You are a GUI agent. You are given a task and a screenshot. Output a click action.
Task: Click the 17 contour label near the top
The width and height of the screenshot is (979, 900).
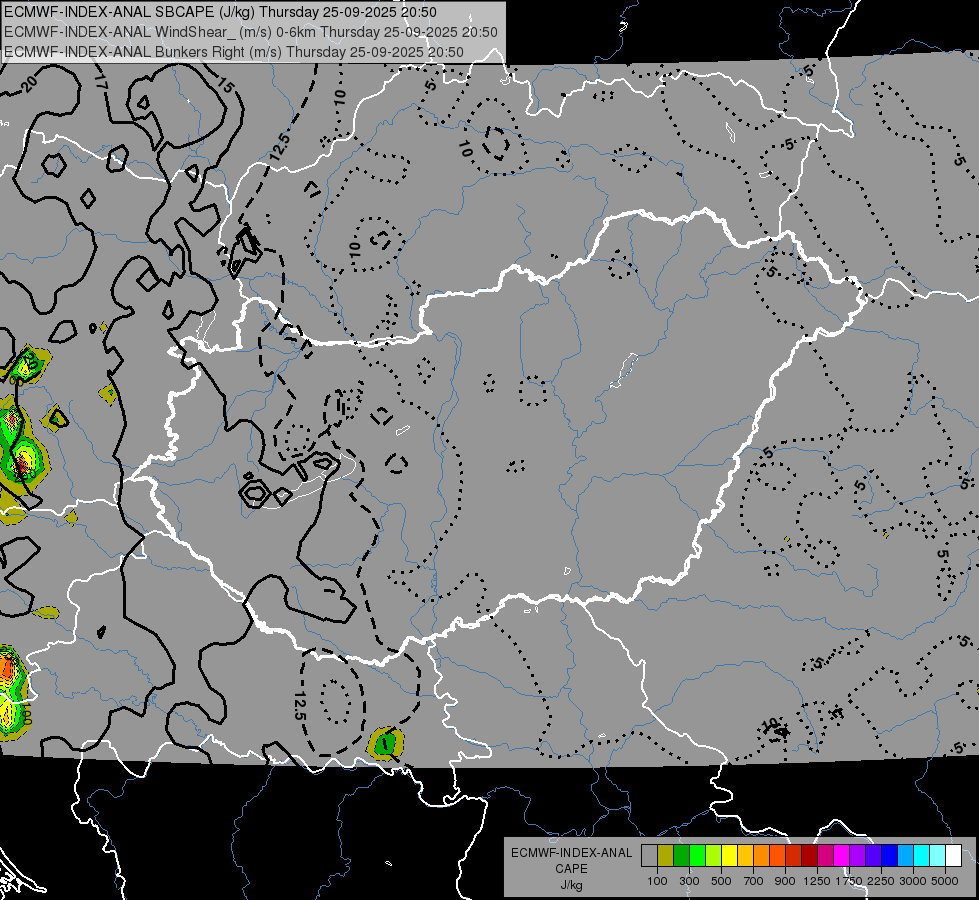[102, 81]
